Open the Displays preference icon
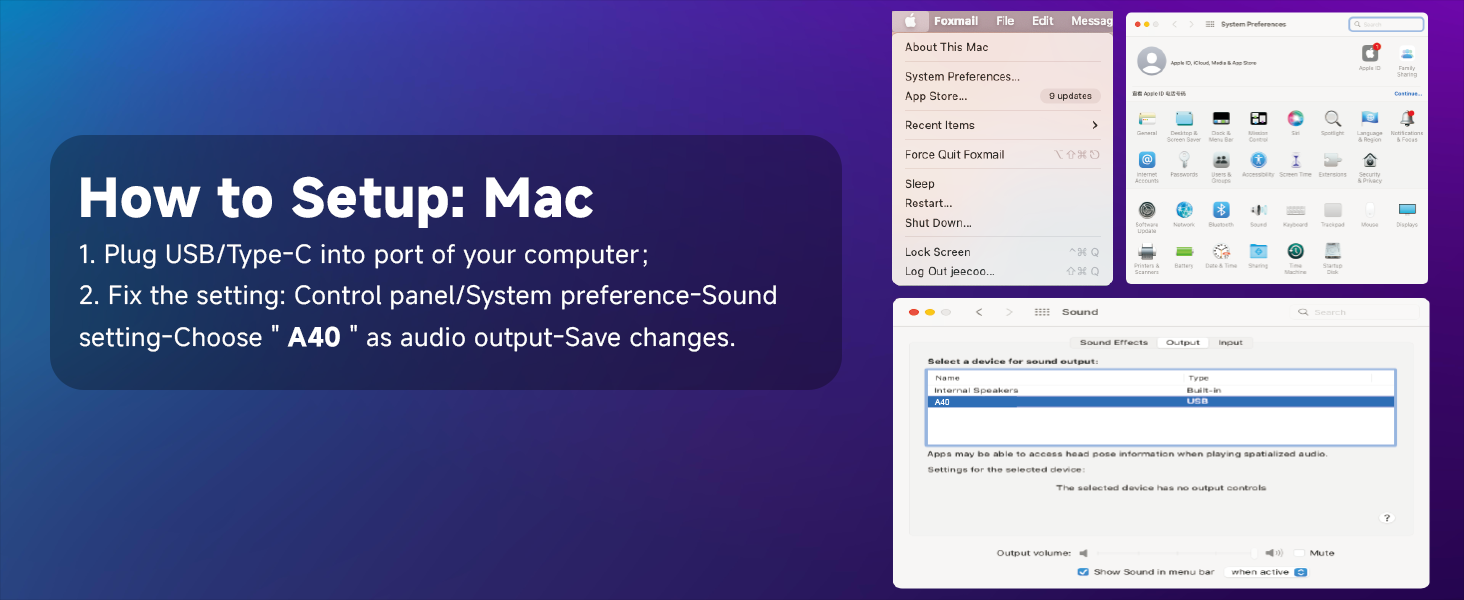 click(1407, 210)
